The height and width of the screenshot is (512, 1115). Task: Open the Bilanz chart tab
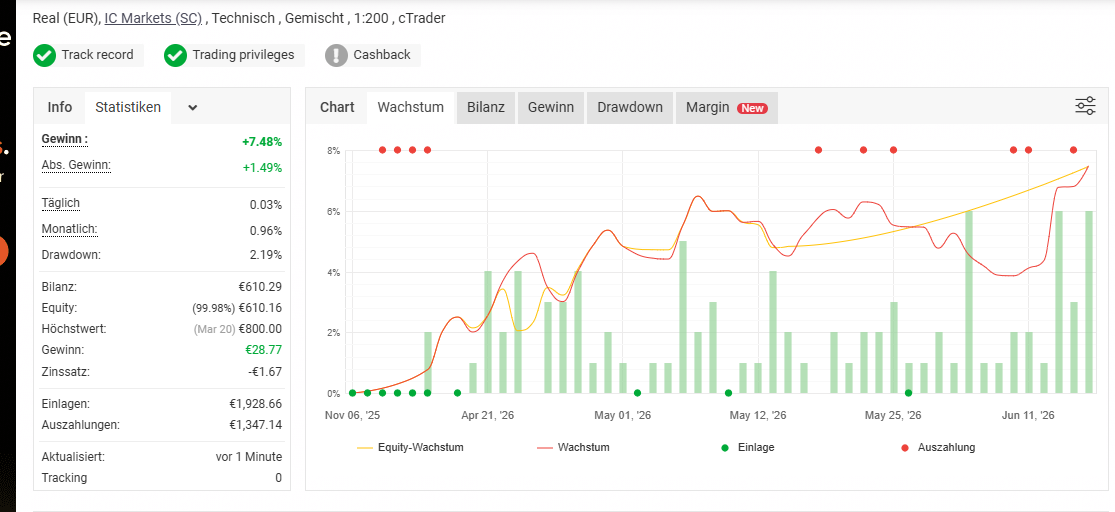click(x=486, y=107)
